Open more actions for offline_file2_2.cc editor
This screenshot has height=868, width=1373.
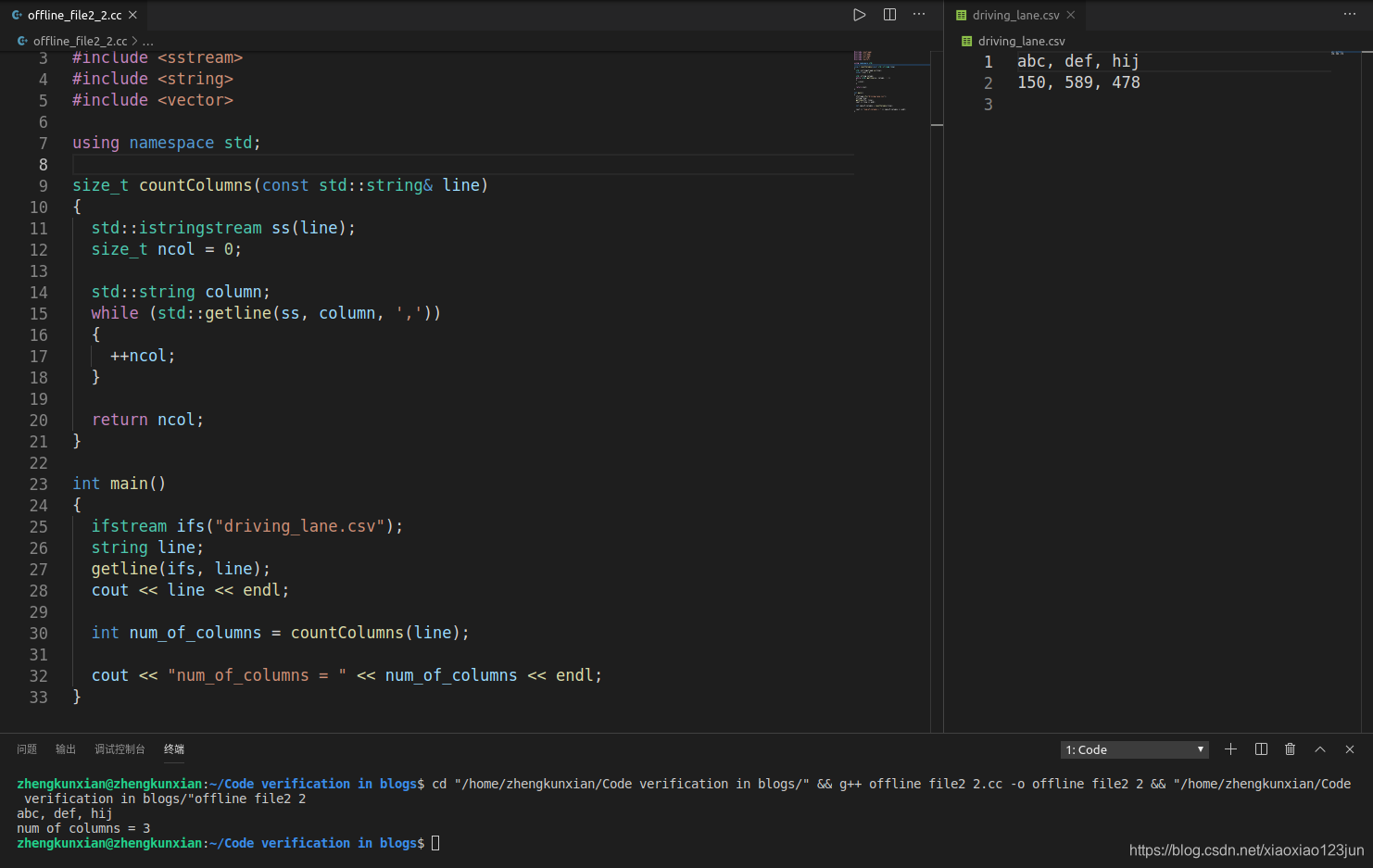click(x=919, y=15)
